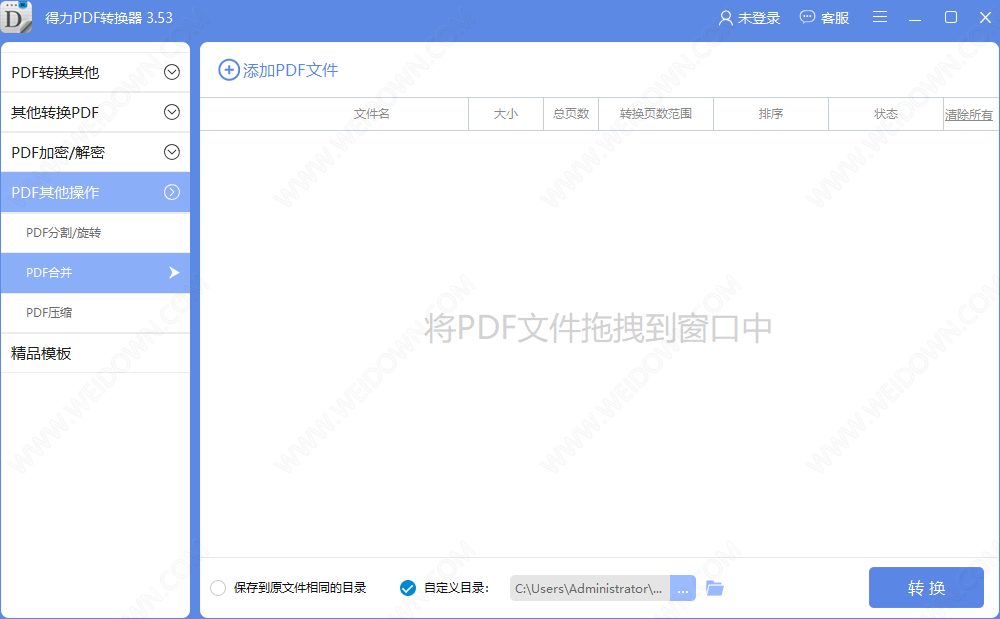The image size is (1000, 619).
Task: Click the arrow icon on PDF合并 row
Action: 173,273
